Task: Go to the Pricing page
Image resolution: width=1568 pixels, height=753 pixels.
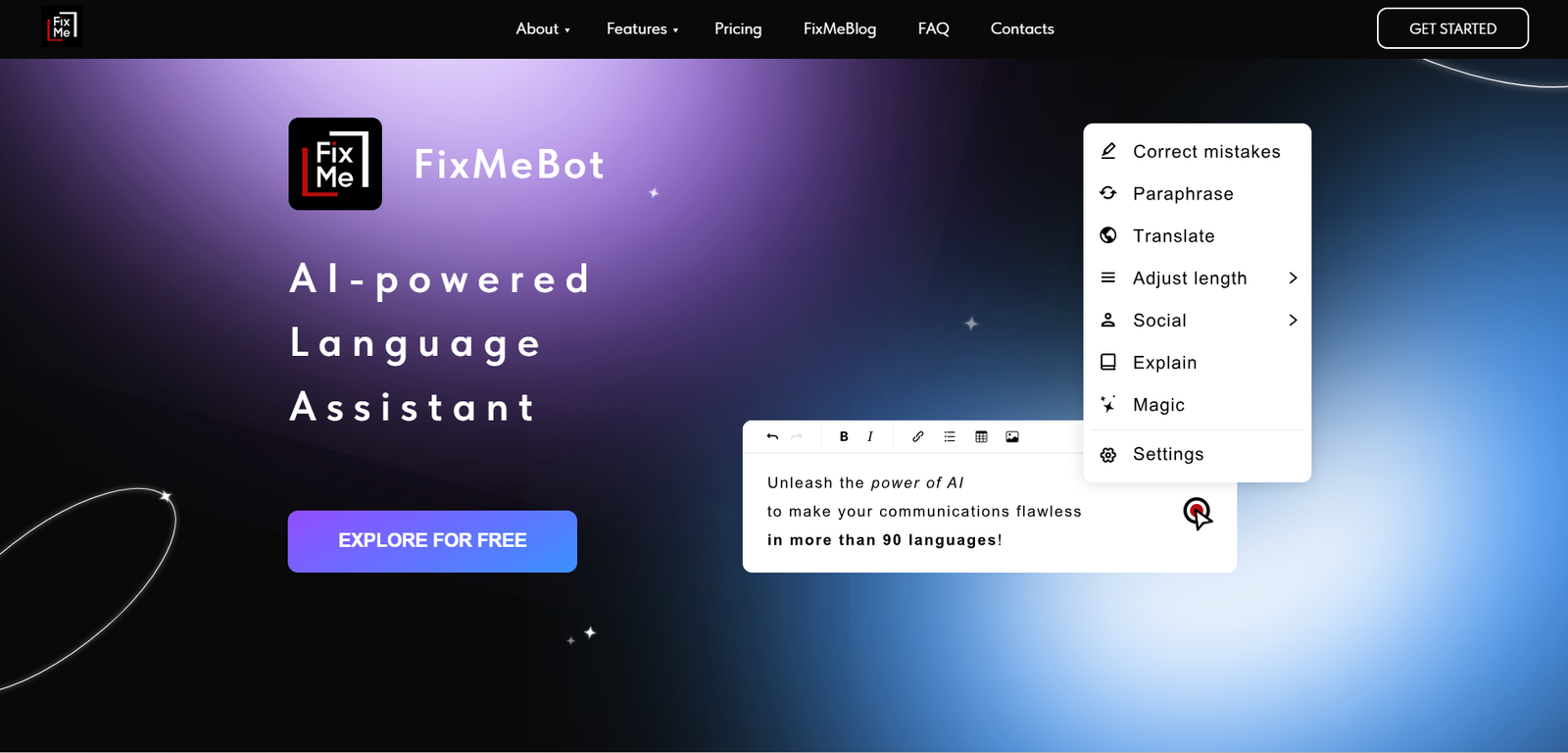Action: click(x=738, y=28)
